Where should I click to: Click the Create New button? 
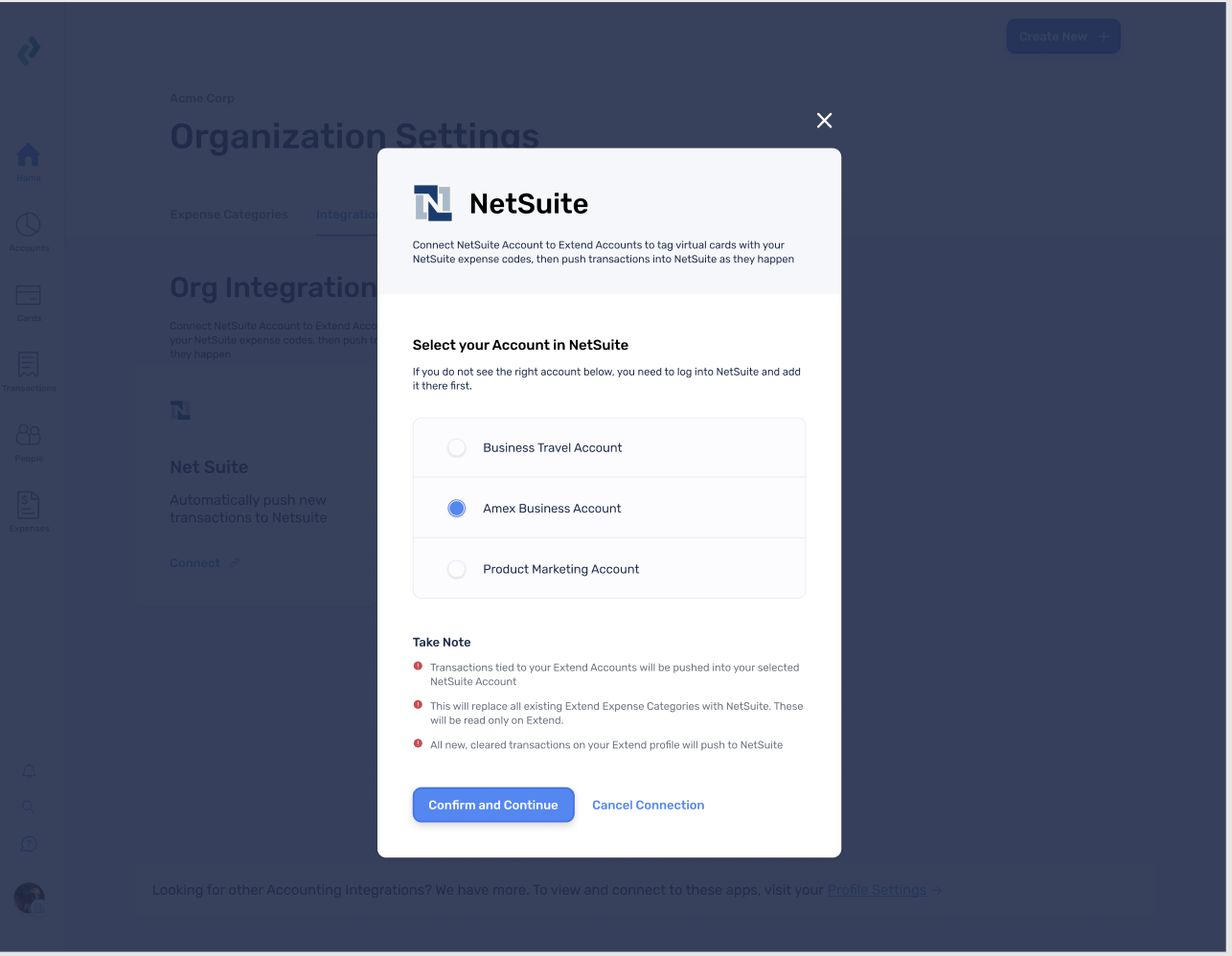pyautogui.click(x=1062, y=36)
